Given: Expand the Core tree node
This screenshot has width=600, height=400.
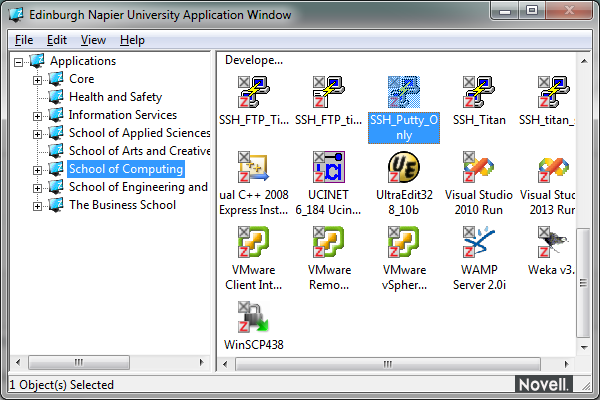Looking at the screenshot, I should pos(39,79).
